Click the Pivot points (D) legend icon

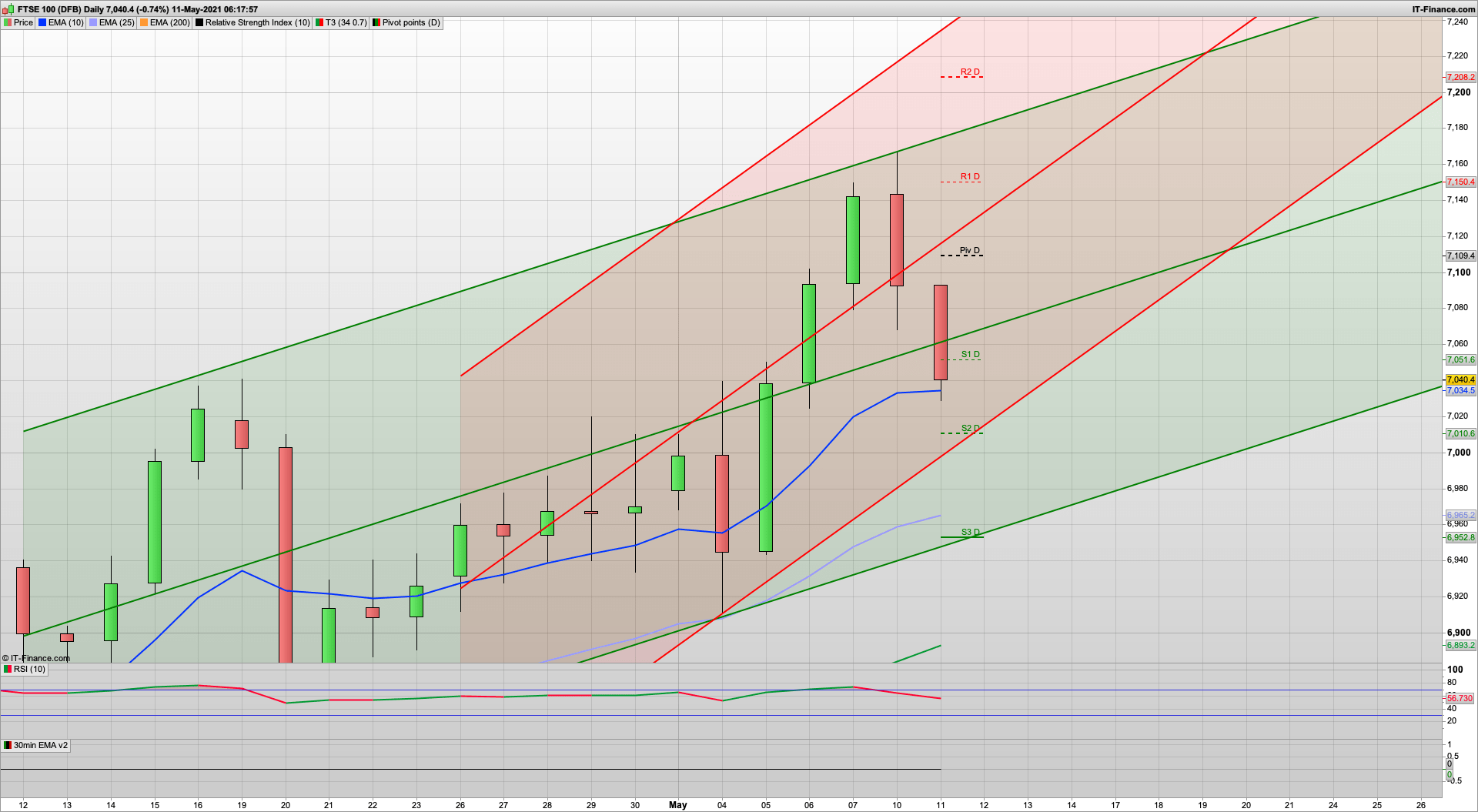377,22
